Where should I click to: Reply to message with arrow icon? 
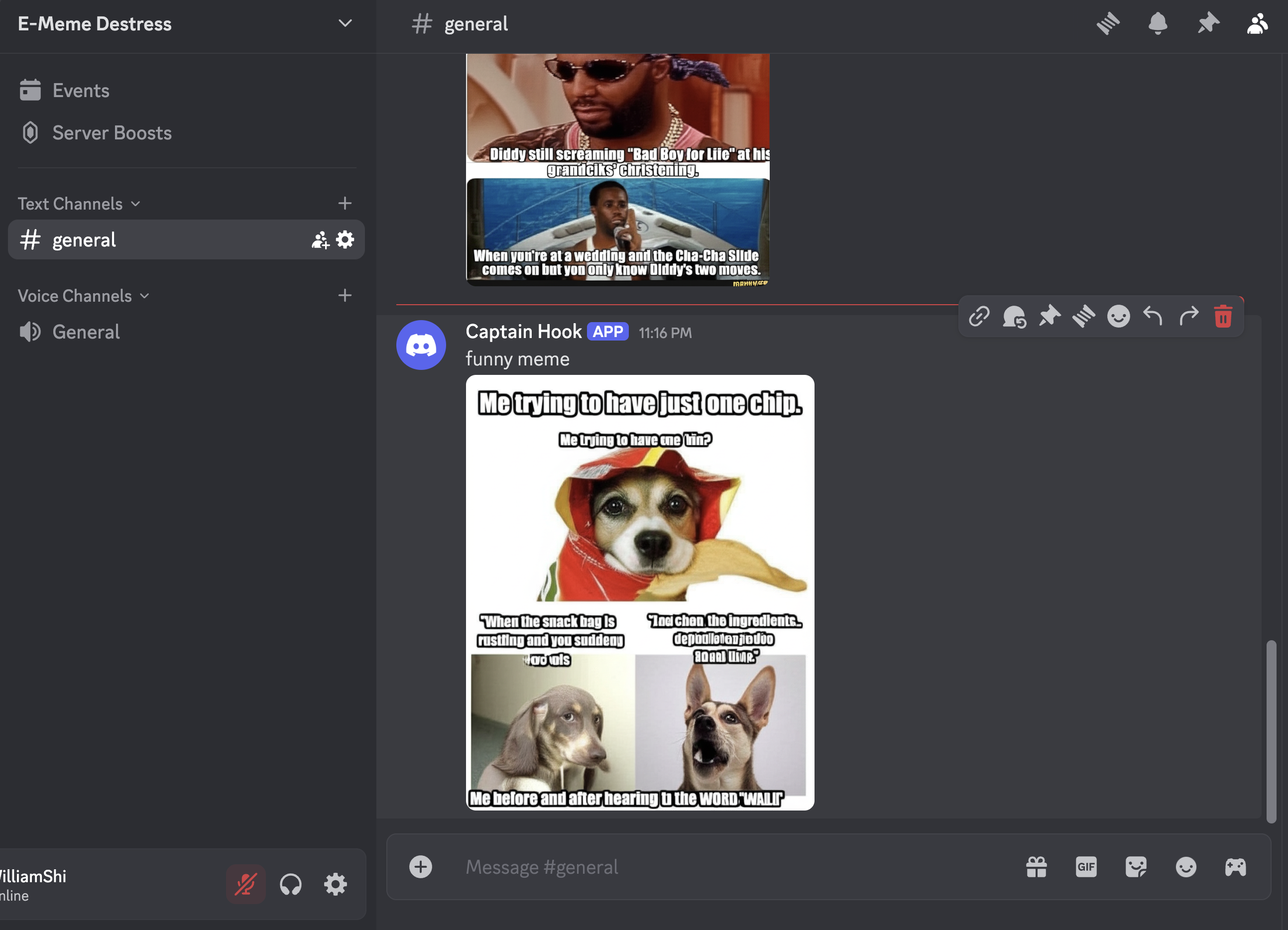click(1153, 316)
